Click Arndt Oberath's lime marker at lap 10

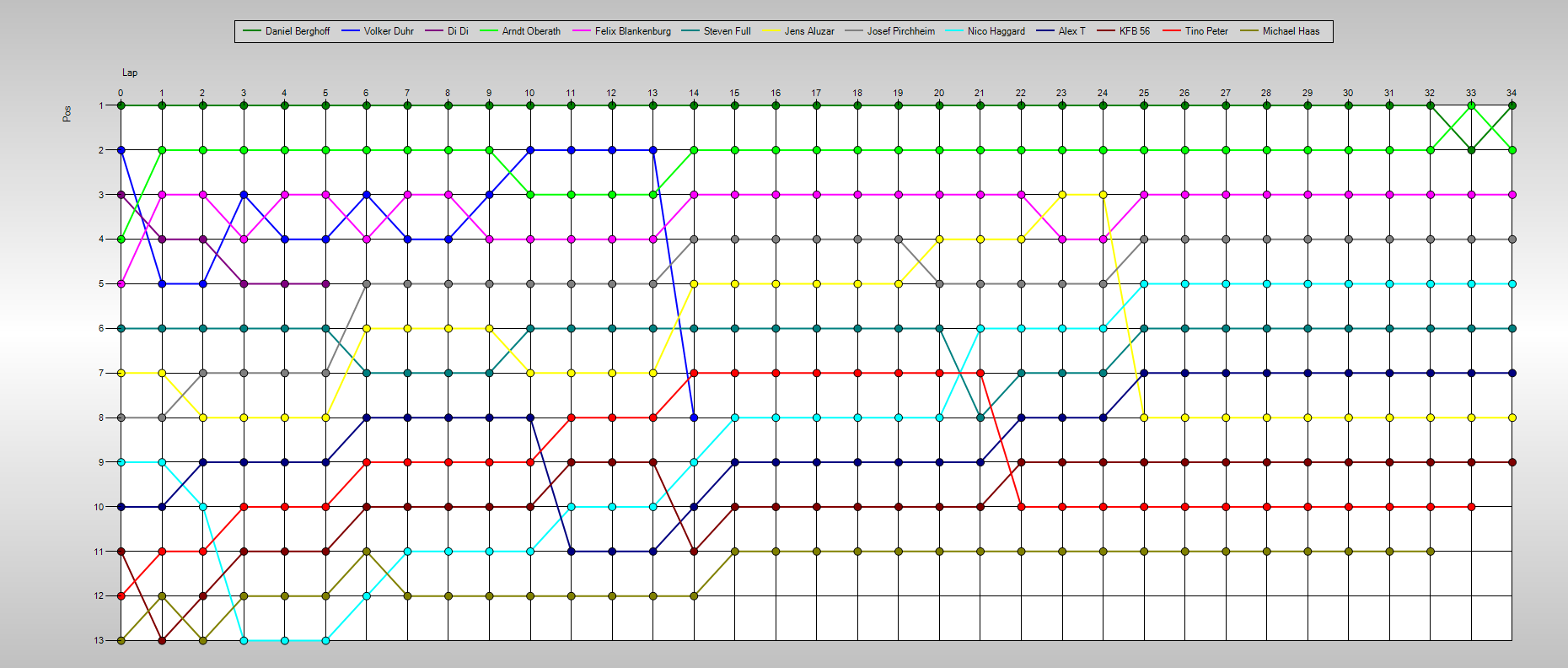[529, 195]
